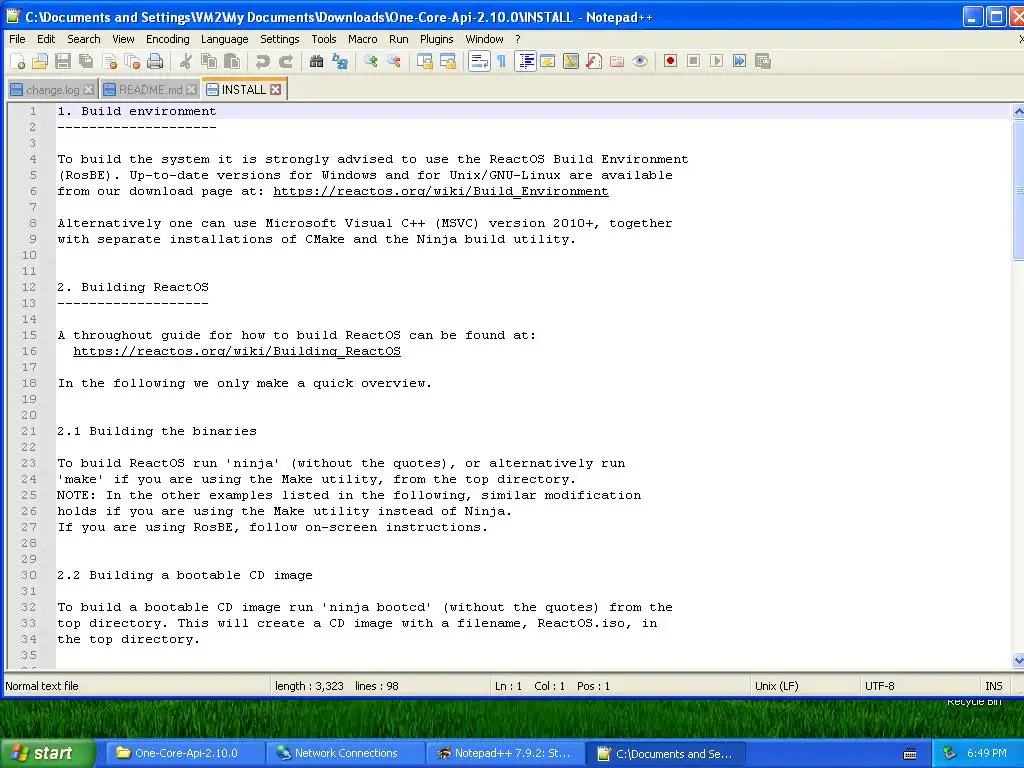The height and width of the screenshot is (768, 1024).
Task: Open the ? help menu
Action: 518,39
